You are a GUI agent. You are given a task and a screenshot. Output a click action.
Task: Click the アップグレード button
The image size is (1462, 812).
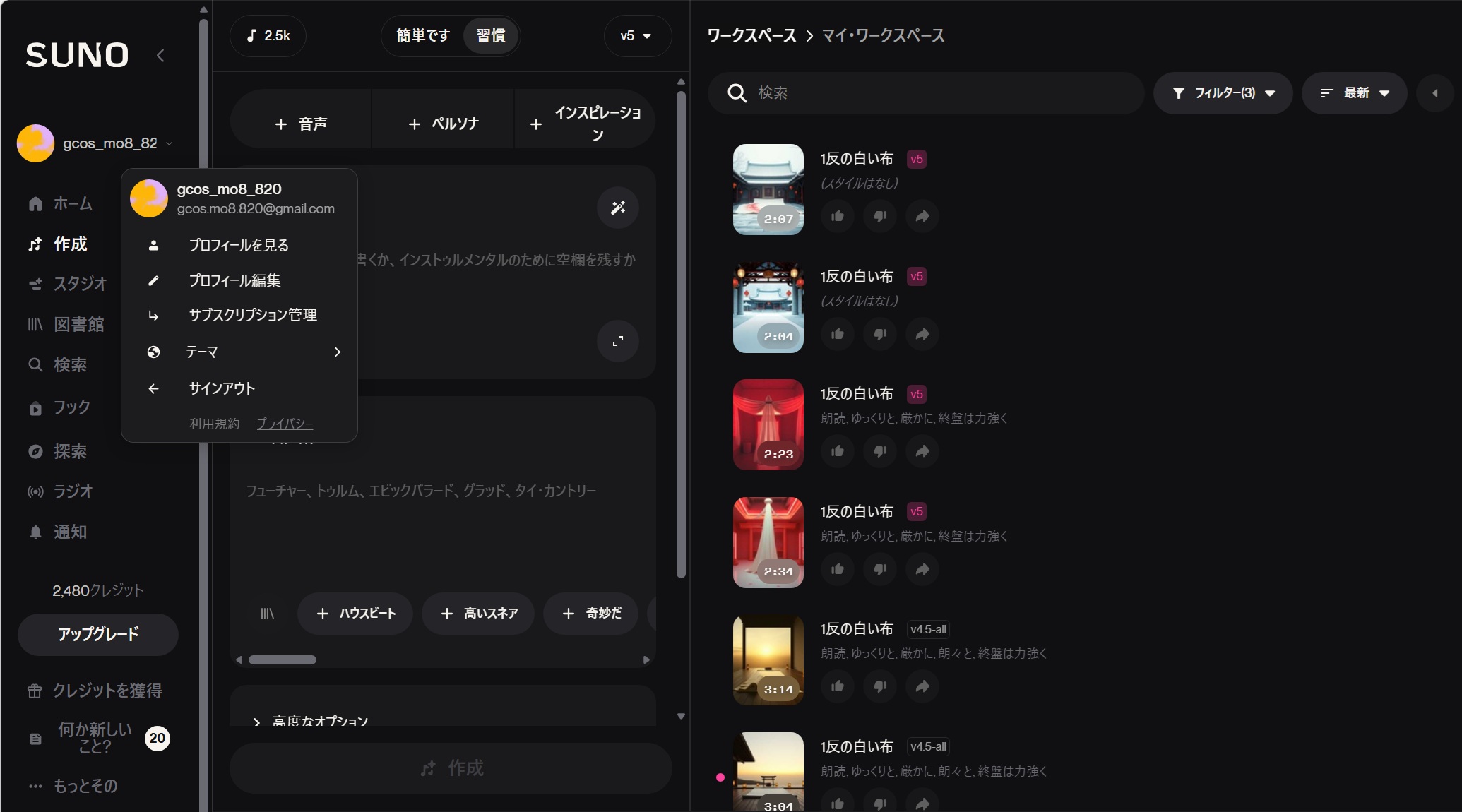click(x=98, y=634)
